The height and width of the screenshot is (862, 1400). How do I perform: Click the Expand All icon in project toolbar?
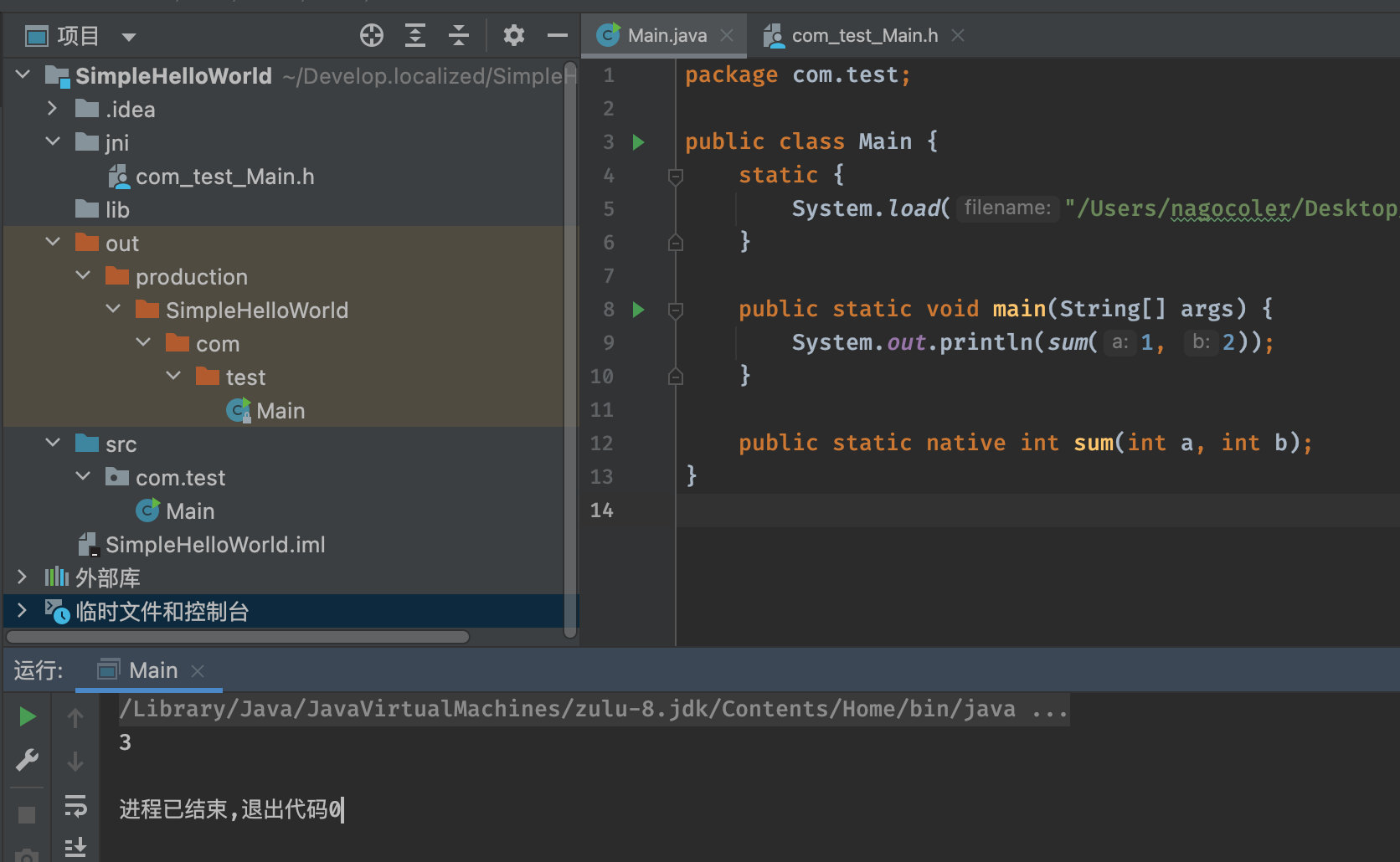pyautogui.click(x=415, y=35)
